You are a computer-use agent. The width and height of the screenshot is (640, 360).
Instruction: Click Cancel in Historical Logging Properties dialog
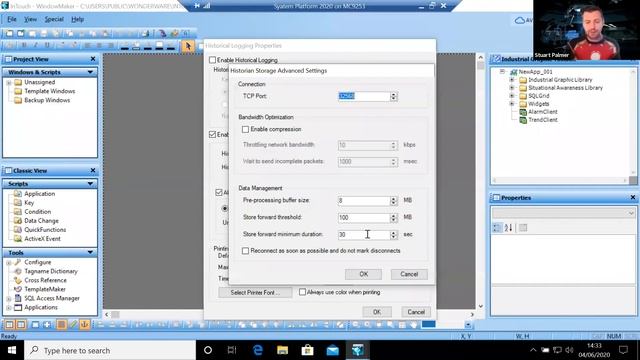click(416, 312)
